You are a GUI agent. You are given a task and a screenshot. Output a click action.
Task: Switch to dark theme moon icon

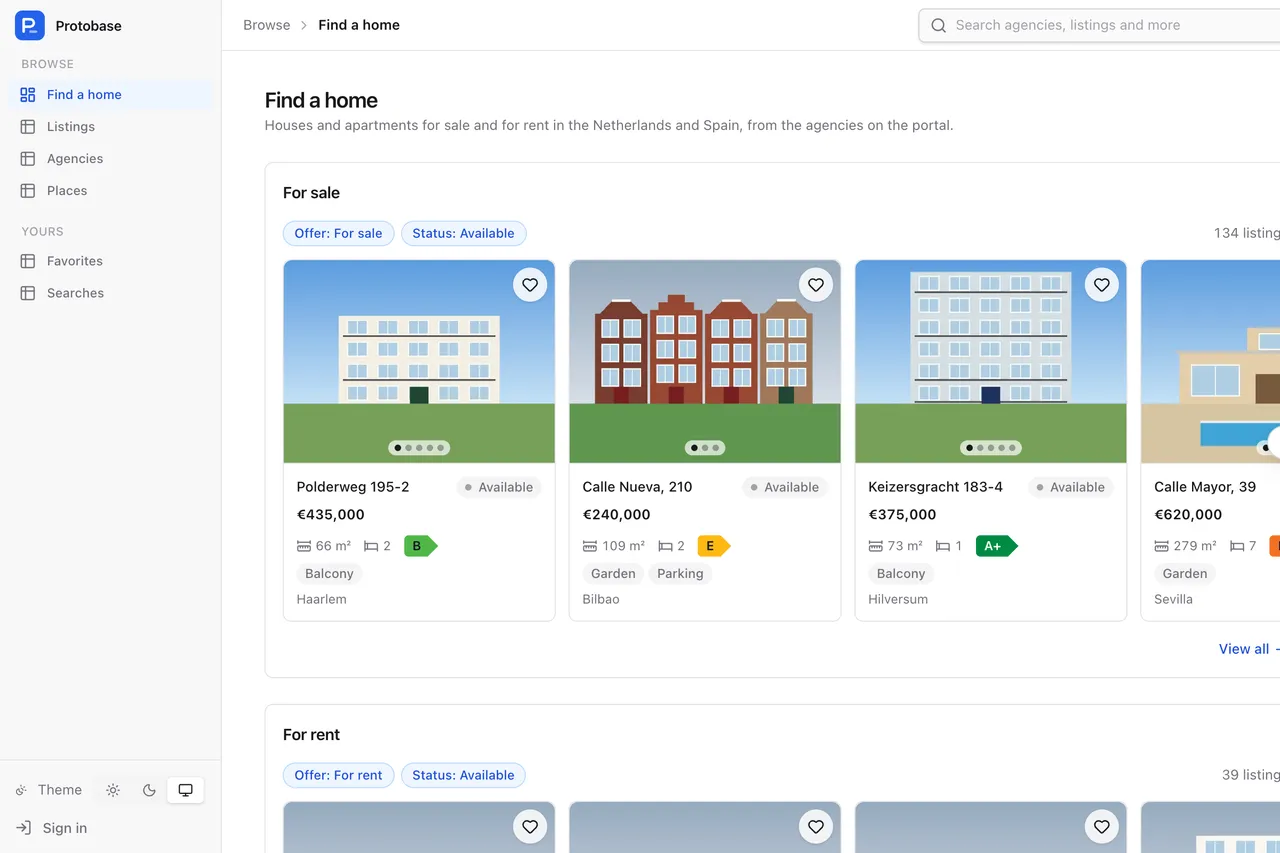pyautogui.click(x=149, y=790)
